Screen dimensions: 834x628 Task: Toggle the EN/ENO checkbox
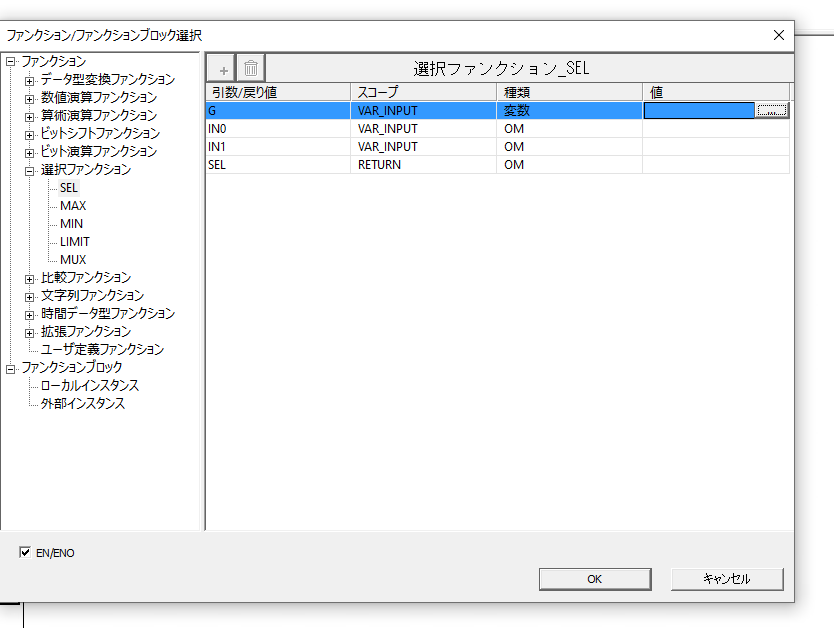tap(25, 552)
